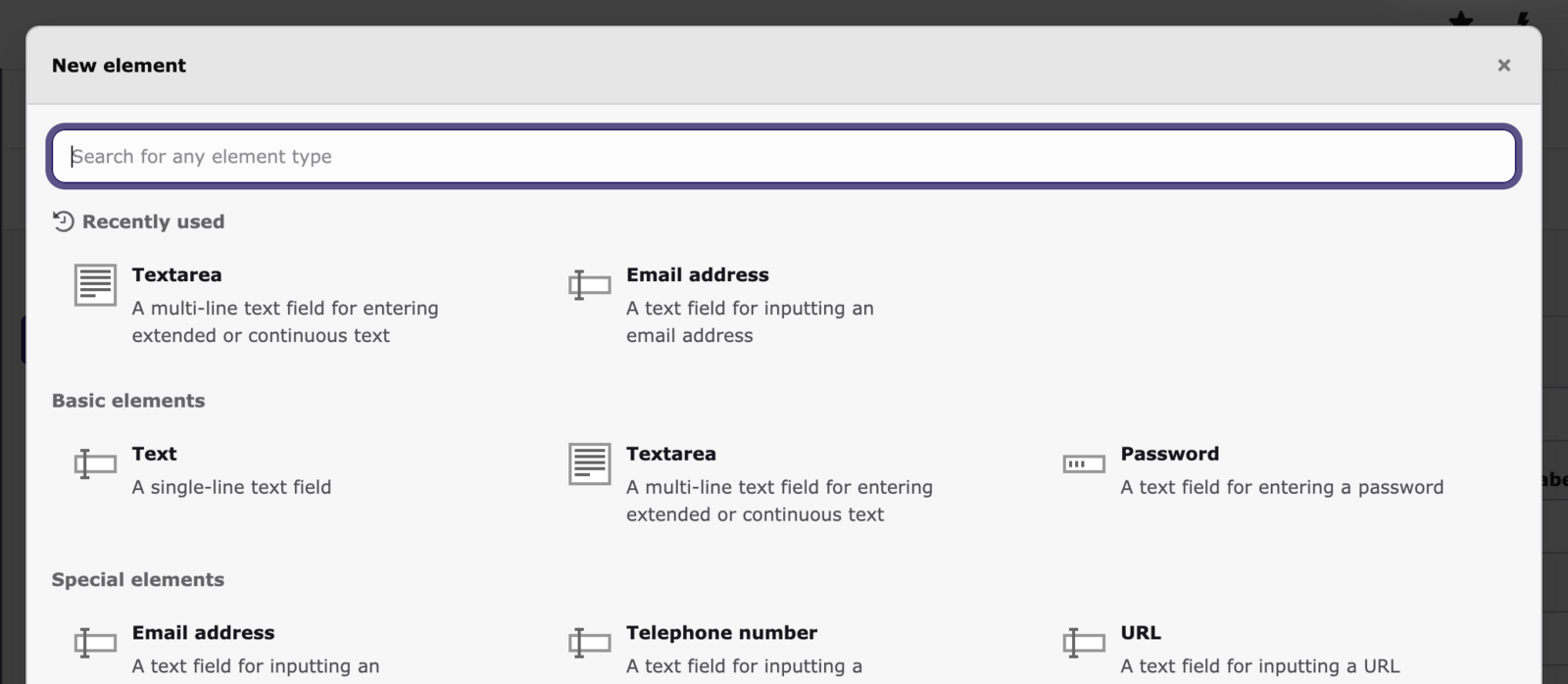Viewport: 1568px width, 684px height.
Task: Focus the element type search field
Action: (784, 157)
